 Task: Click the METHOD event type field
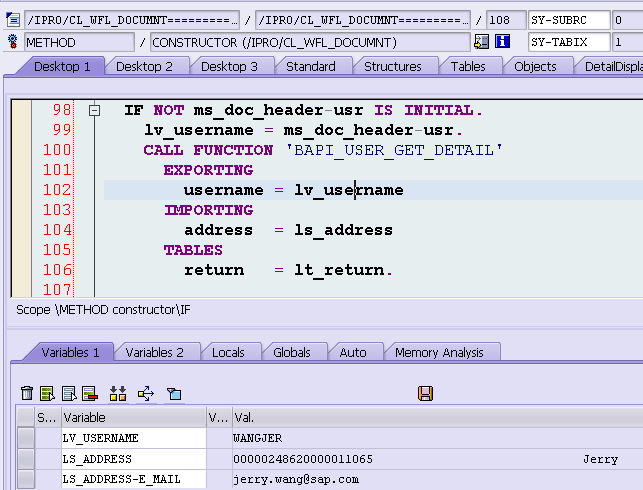tap(79, 42)
